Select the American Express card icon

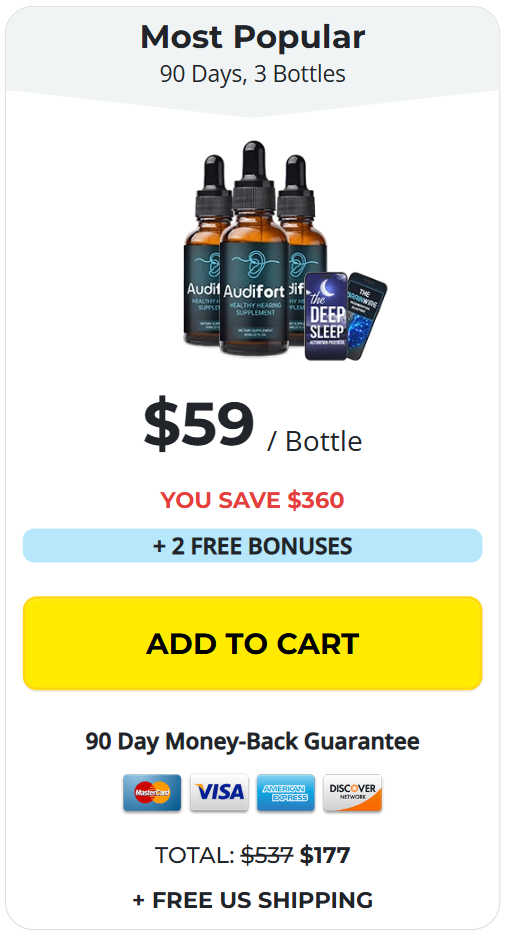pos(286,793)
